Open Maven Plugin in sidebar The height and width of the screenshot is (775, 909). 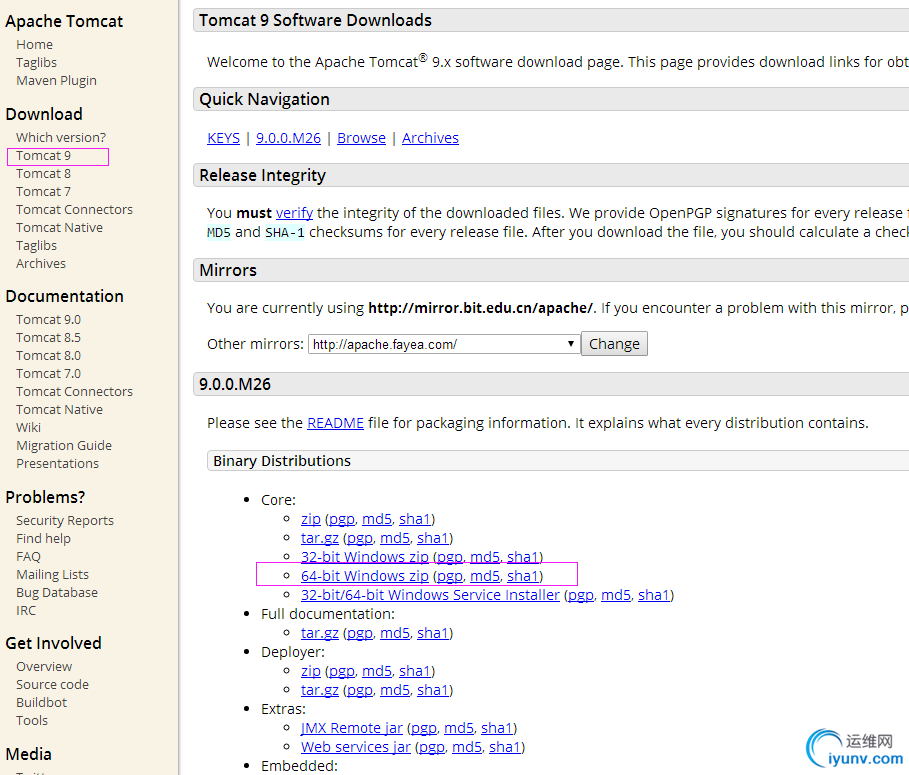point(56,81)
